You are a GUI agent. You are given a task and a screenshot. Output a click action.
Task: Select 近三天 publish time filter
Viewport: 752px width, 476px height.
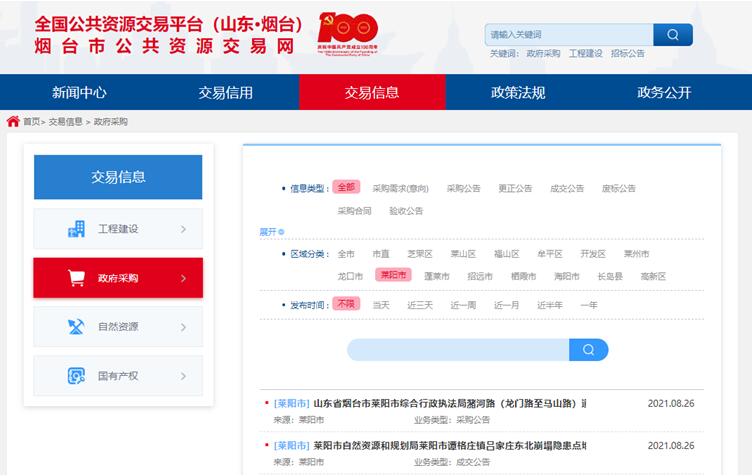point(419,304)
